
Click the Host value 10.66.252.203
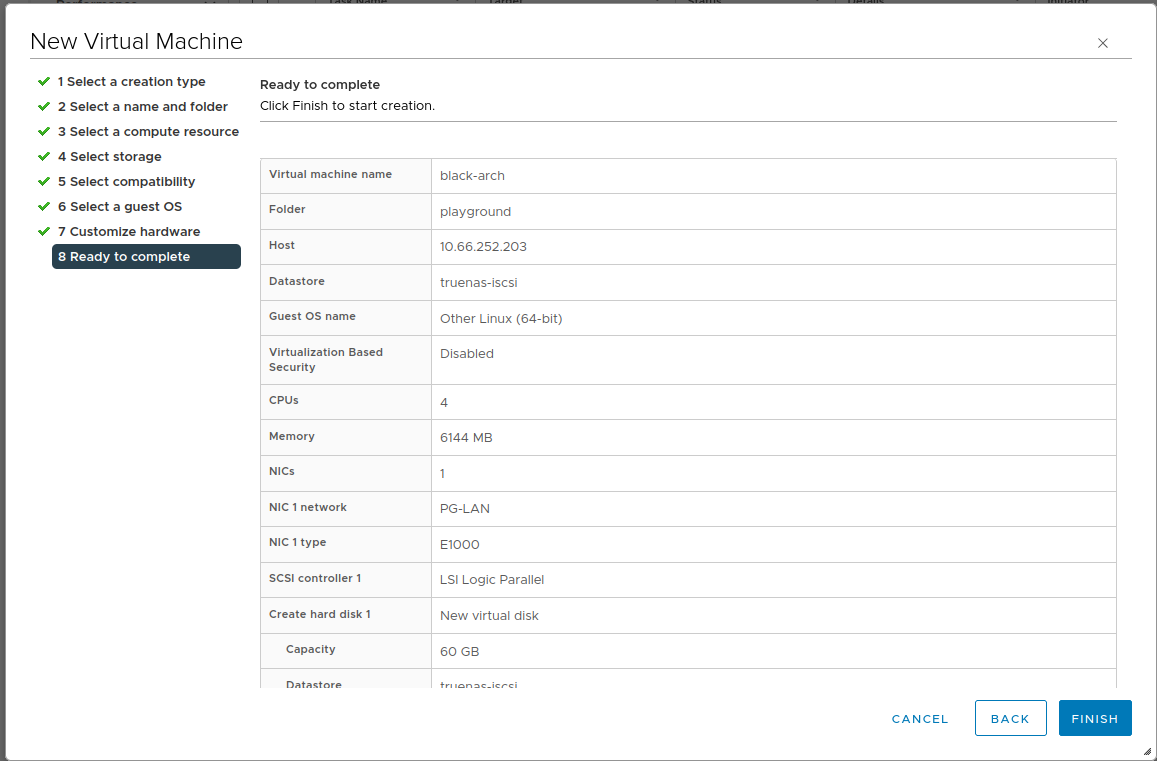(483, 247)
